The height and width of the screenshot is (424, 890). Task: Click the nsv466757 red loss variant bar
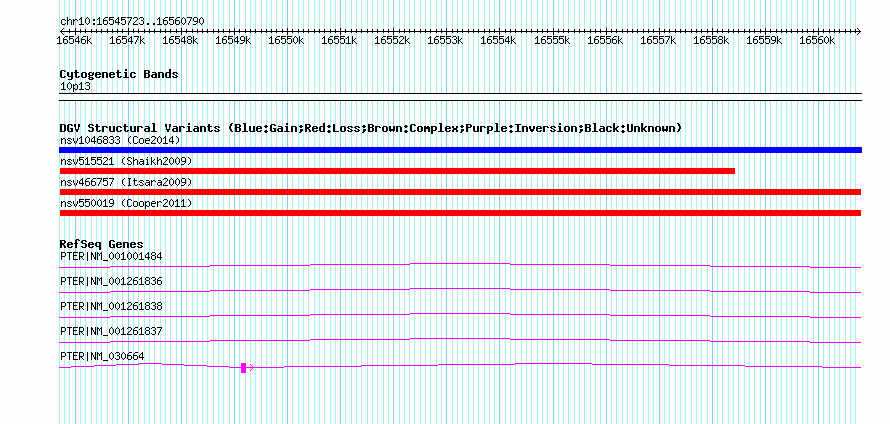click(460, 192)
